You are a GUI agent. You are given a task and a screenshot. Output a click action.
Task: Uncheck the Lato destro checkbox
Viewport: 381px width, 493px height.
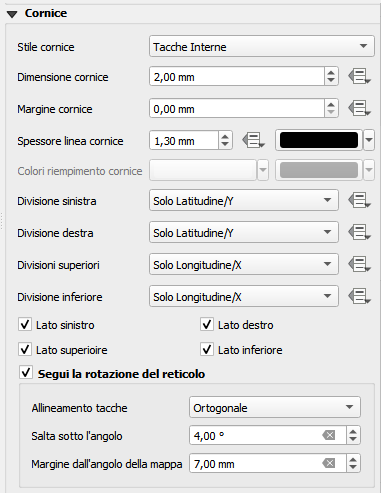pyautogui.click(x=207, y=325)
